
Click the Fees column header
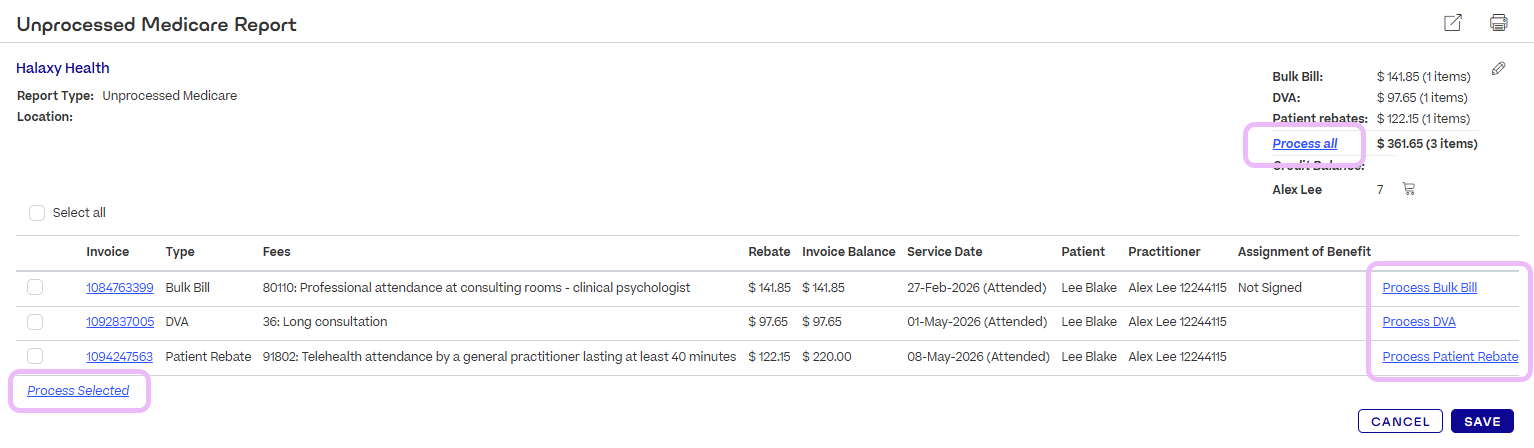click(277, 252)
